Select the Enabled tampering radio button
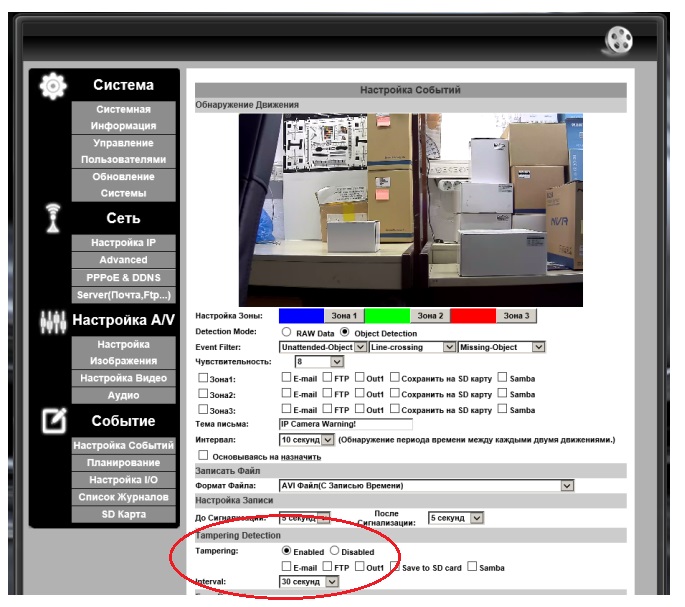685x607 pixels. tap(287, 551)
